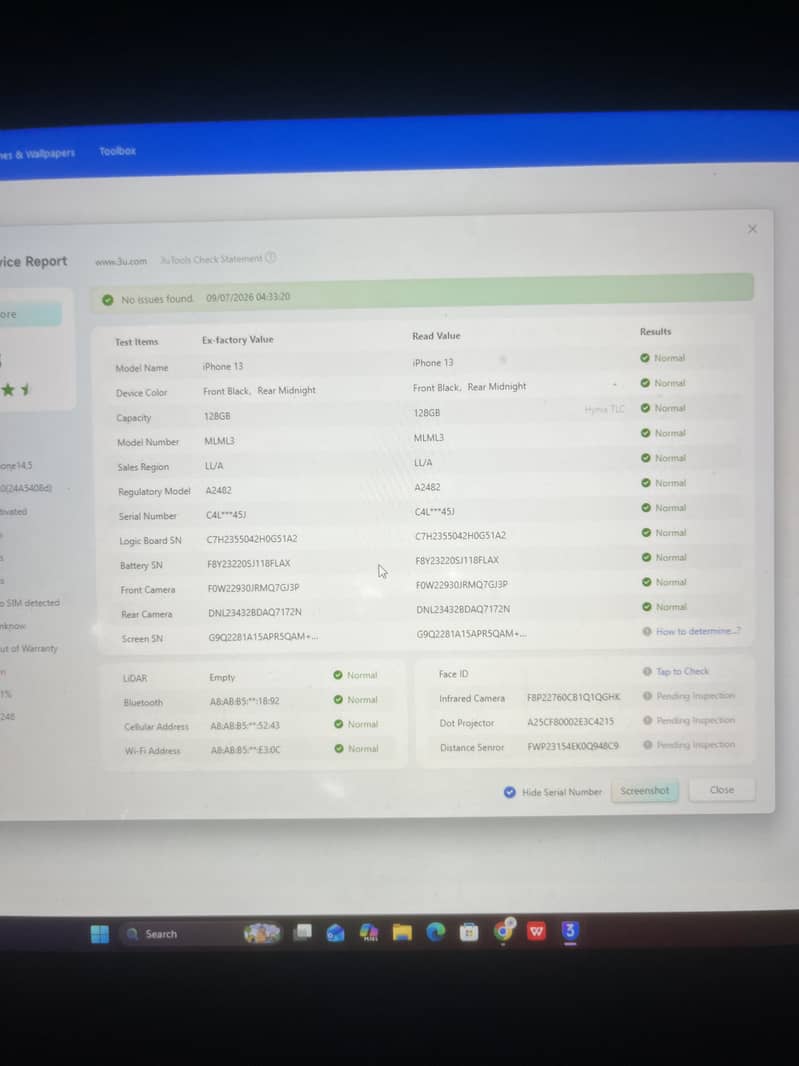Open Microsoft Store from the taskbar

click(469, 931)
